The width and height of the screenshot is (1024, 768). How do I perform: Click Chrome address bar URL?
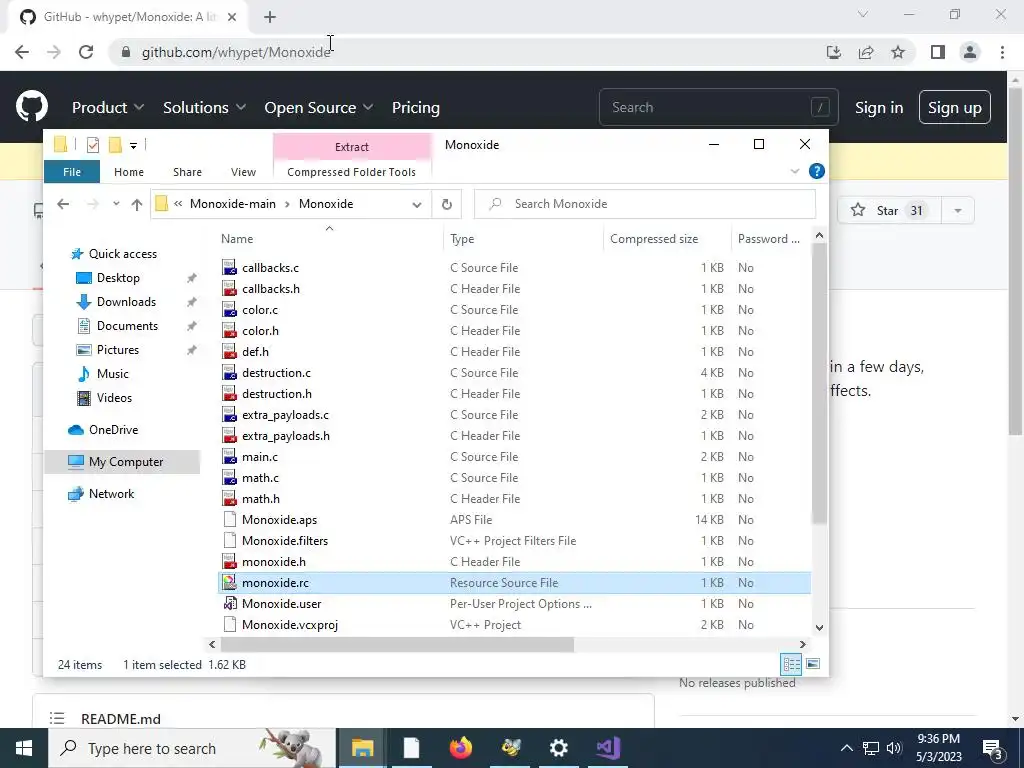(x=236, y=52)
